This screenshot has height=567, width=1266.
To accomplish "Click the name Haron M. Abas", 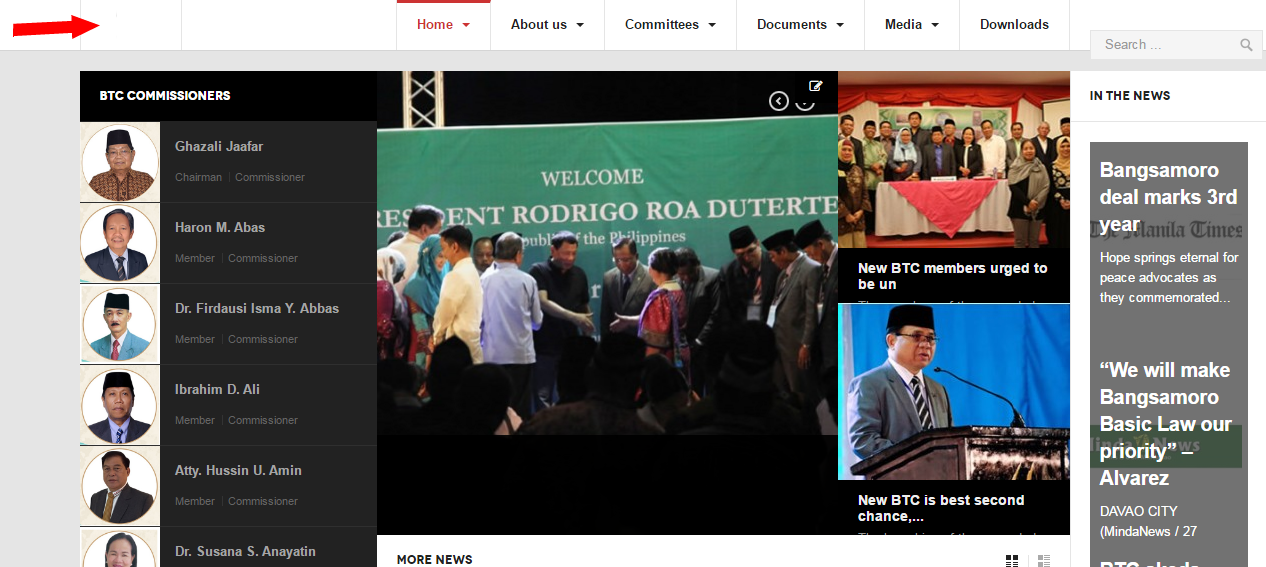I will [220, 227].
